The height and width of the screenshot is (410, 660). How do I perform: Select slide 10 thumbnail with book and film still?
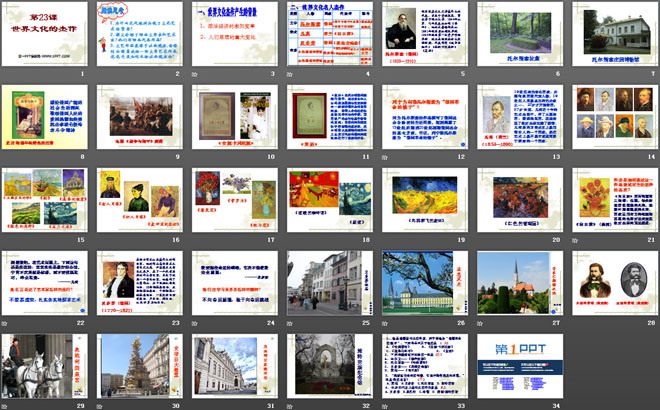(x=235, y=117)
